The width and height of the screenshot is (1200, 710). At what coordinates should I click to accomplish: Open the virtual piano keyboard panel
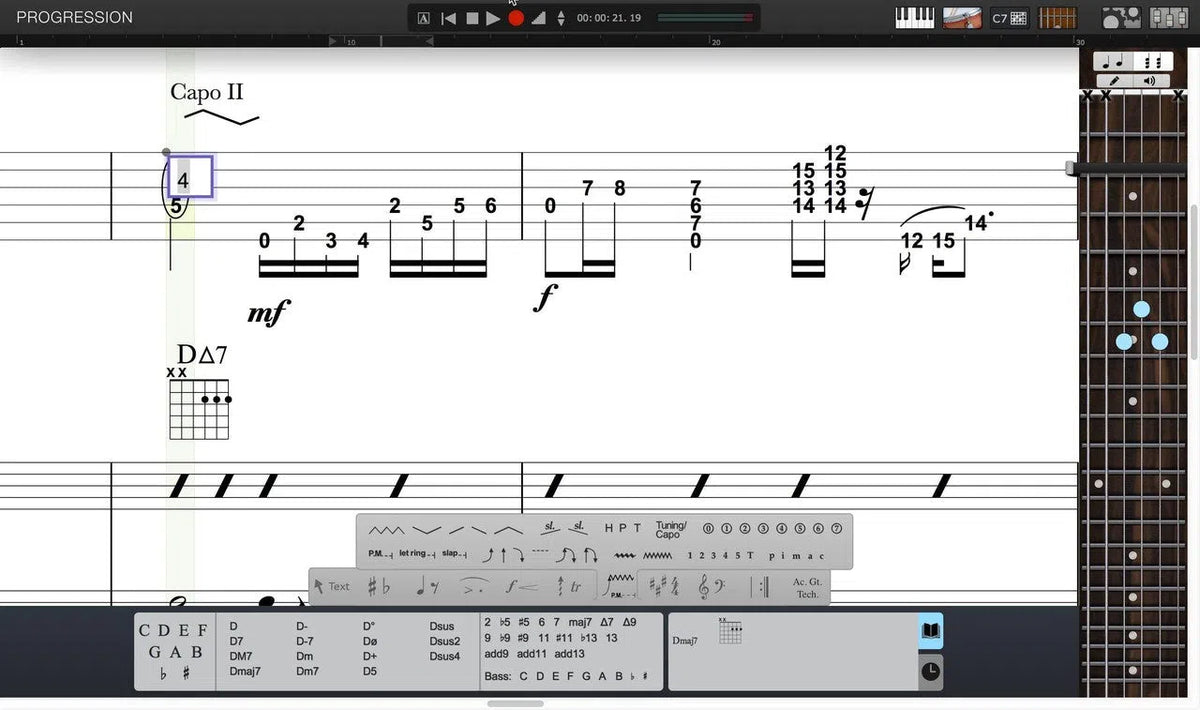click(x=913, y=17)
